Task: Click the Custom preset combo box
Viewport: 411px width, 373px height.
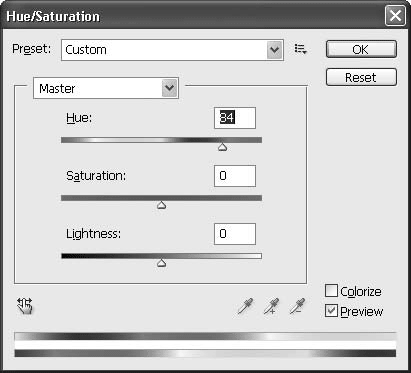Action: pos(172,50)
